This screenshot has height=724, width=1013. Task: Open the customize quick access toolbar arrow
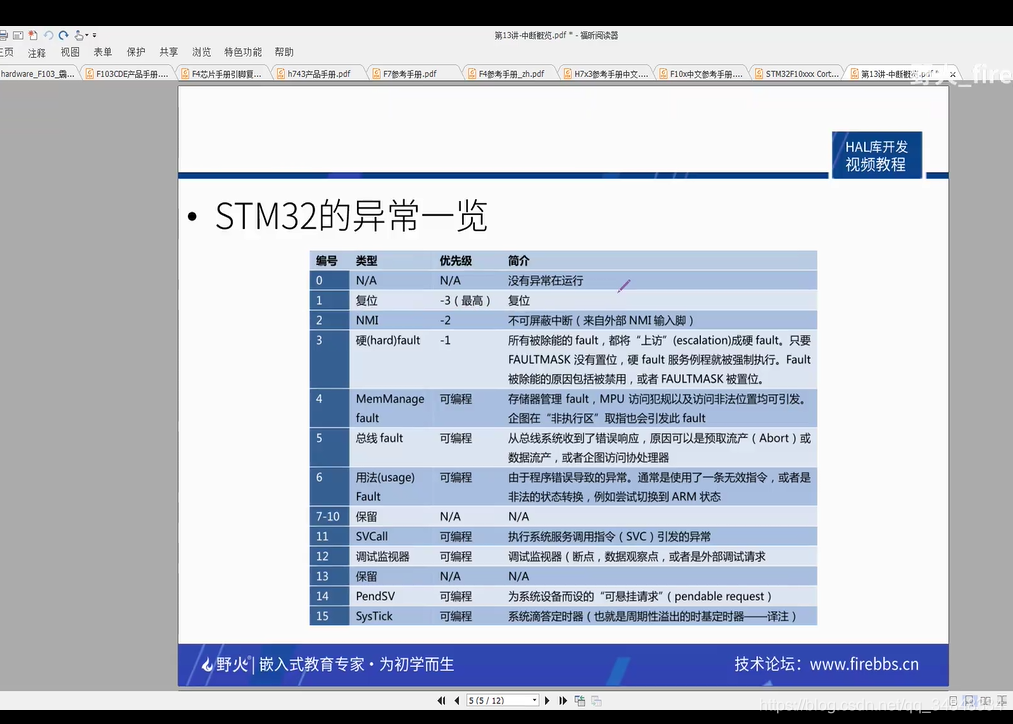coord(94,35)
